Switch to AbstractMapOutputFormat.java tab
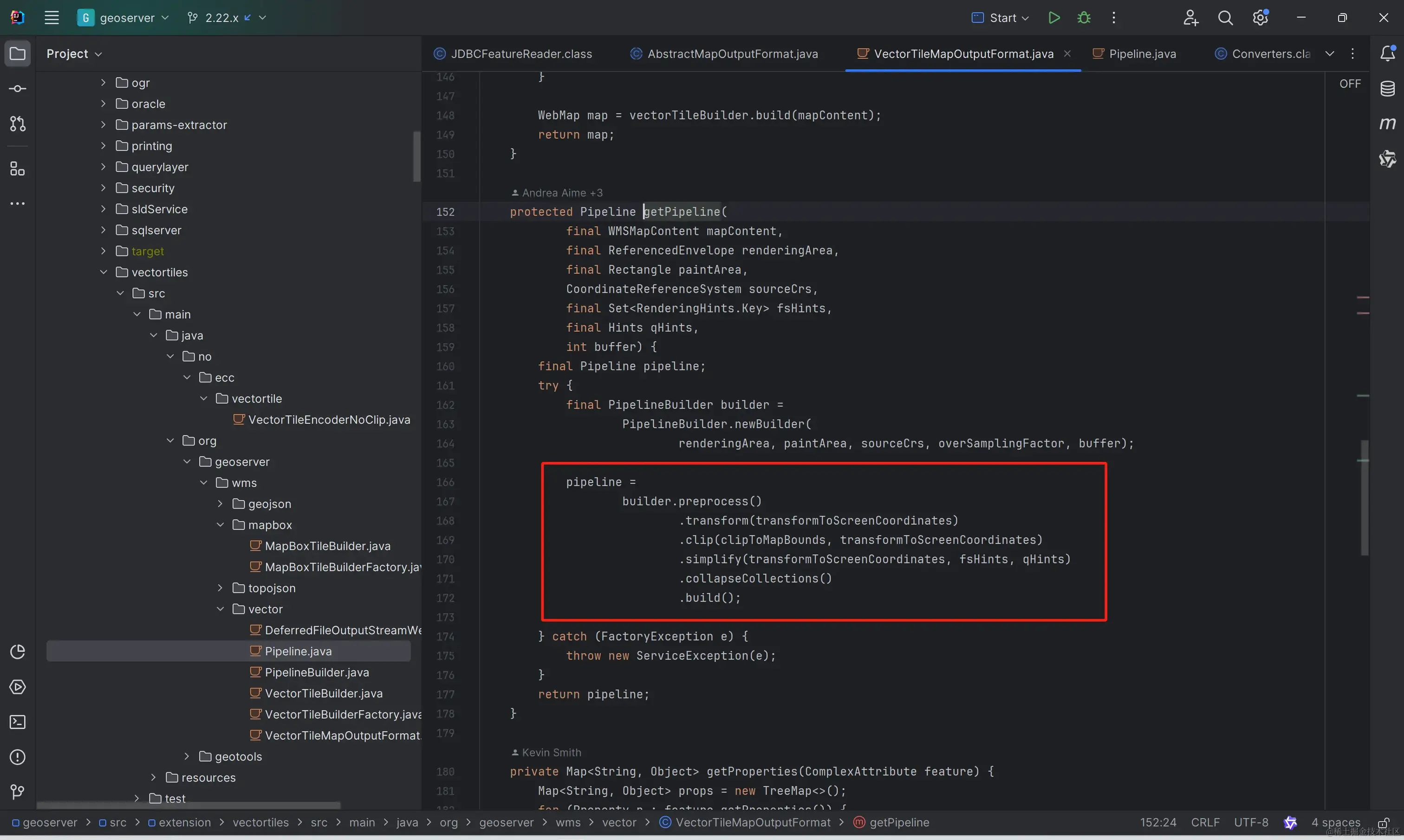Screen dimensions: 1404x840 pyautogui.click(x=725, y=54)
